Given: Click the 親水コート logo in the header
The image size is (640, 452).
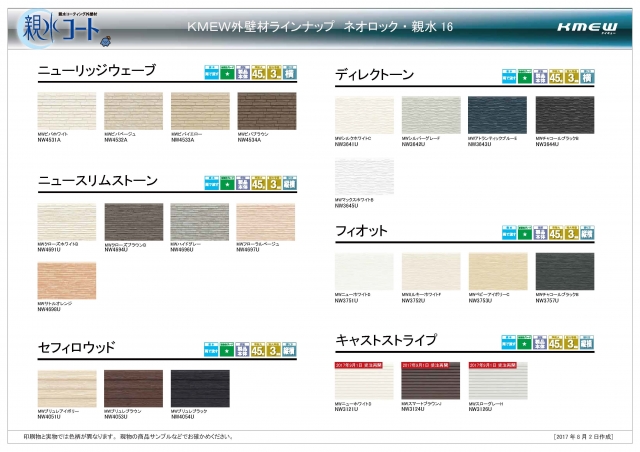Looking at the screenshot, I should [61, 29].
